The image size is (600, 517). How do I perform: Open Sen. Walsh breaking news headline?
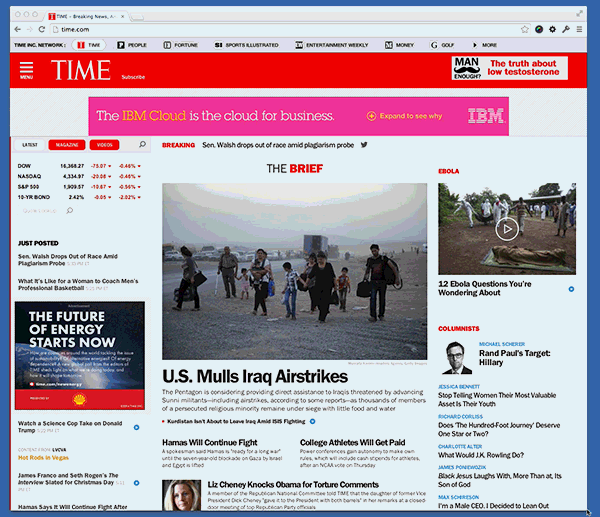[x=278, y=145]
